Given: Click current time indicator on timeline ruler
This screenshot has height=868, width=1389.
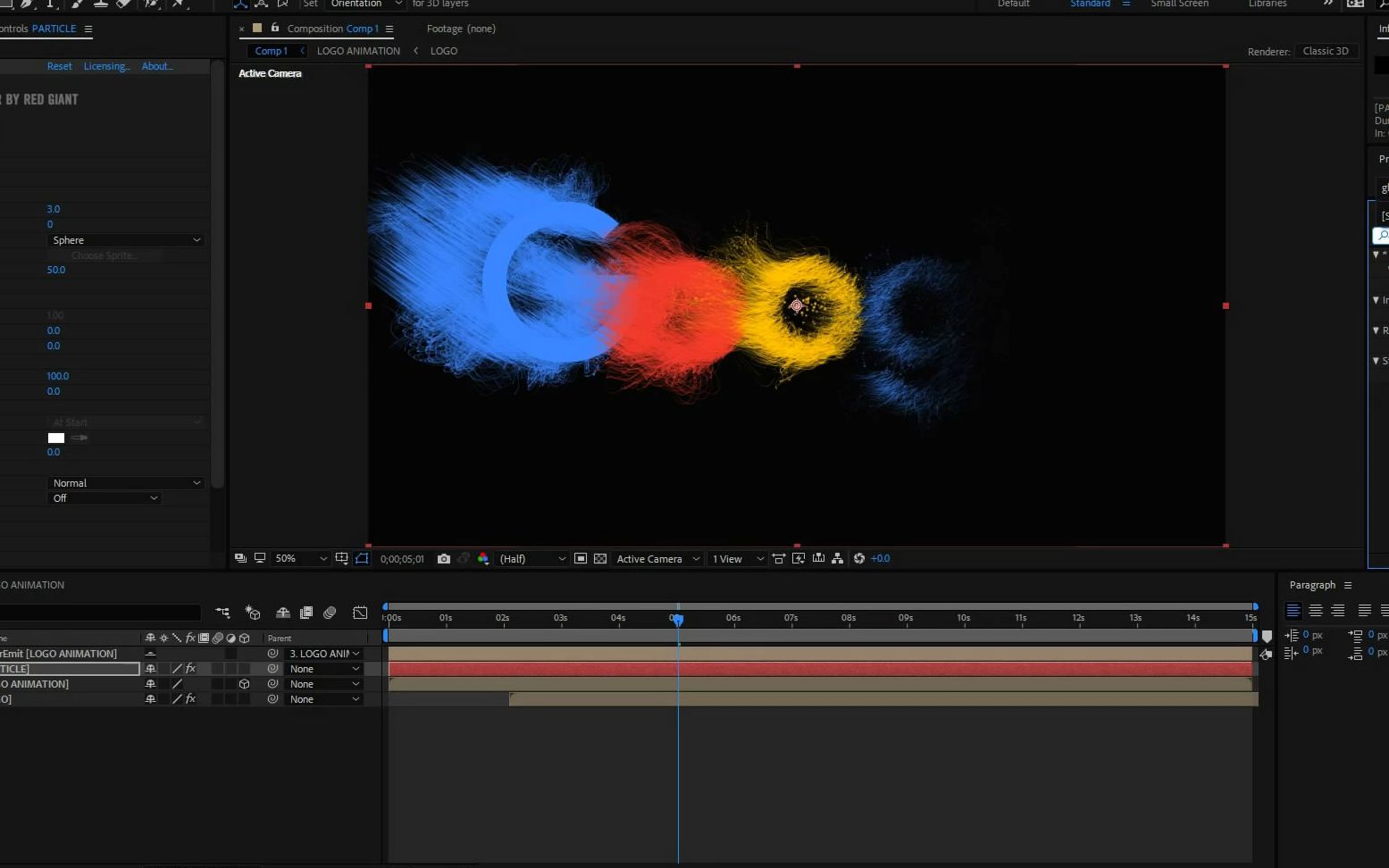Looking at the screenshot, I should click(678, 619).
